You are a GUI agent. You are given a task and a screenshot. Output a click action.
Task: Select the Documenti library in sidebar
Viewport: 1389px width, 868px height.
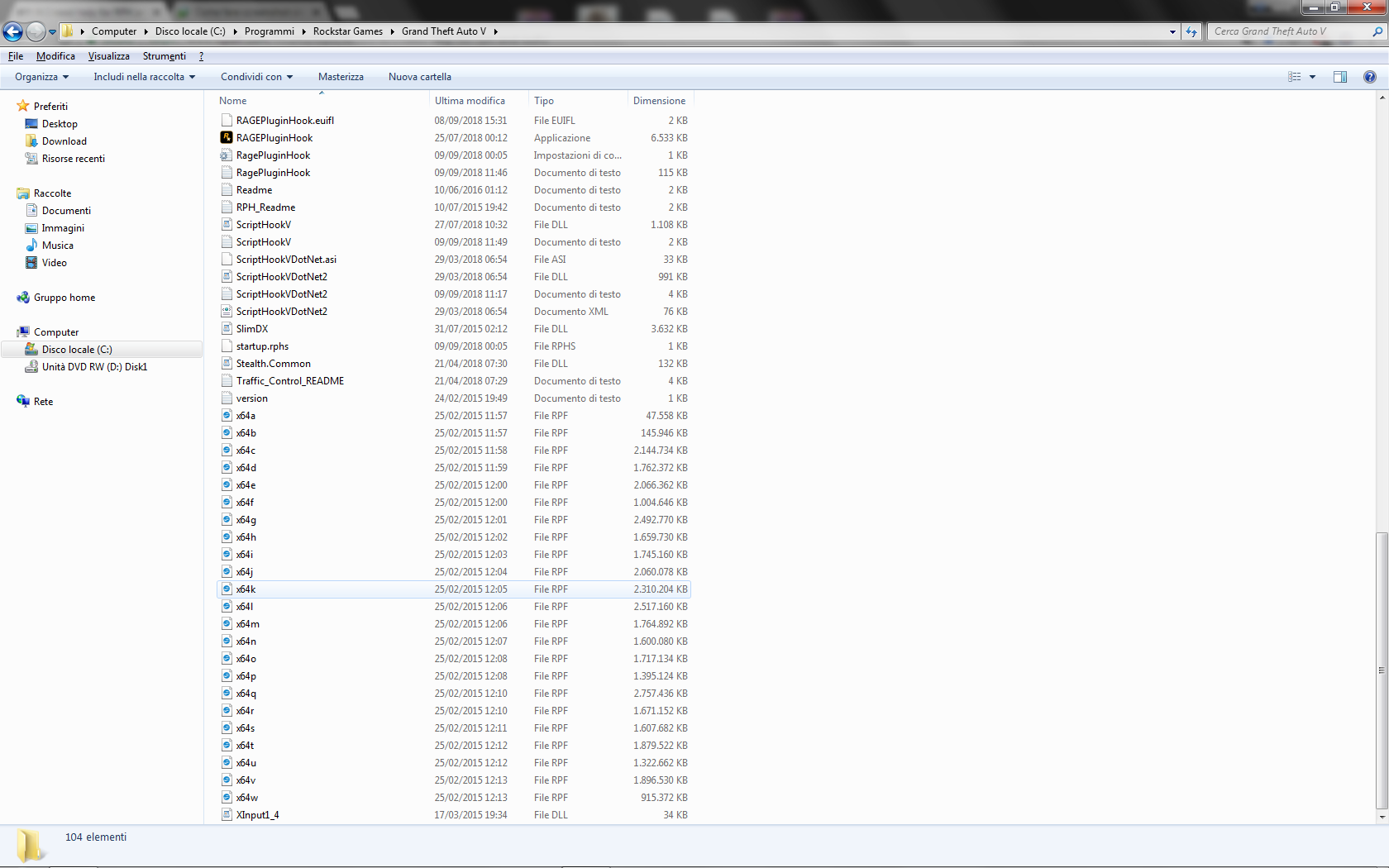(x=66, y=211)
